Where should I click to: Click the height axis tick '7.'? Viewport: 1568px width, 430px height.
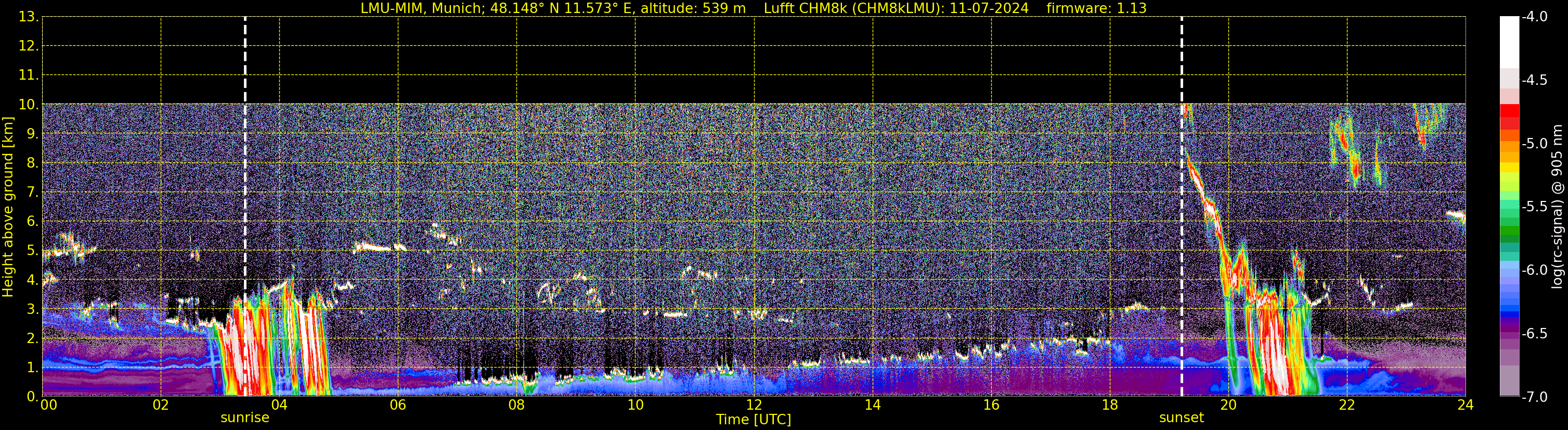32,193
